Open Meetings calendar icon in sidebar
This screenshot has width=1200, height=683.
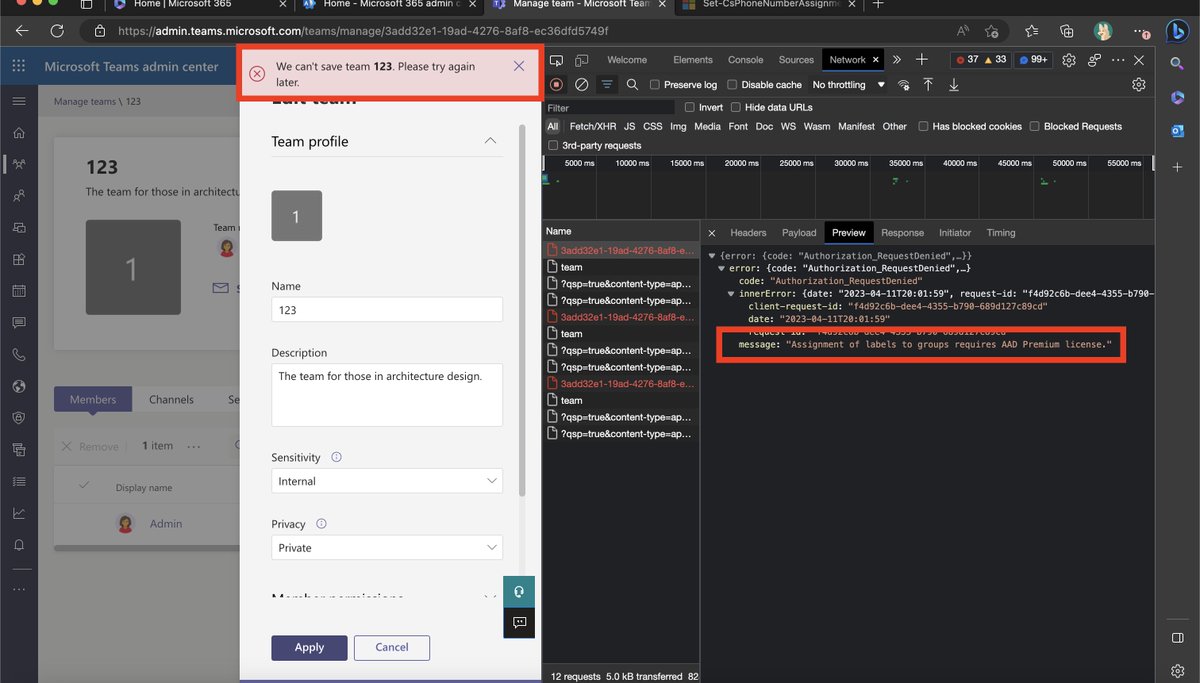[18, 292]
